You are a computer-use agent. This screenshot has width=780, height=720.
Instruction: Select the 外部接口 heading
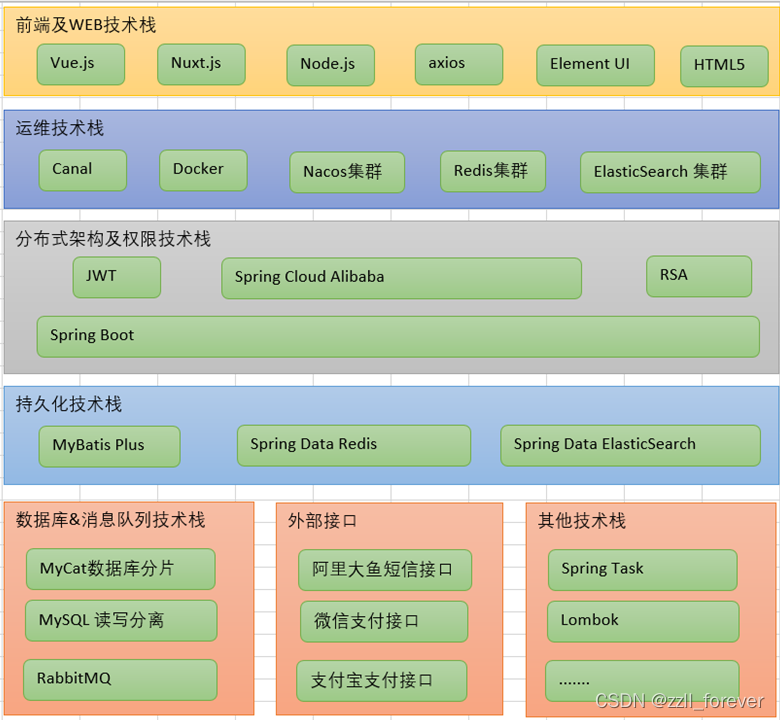point(322,520)
